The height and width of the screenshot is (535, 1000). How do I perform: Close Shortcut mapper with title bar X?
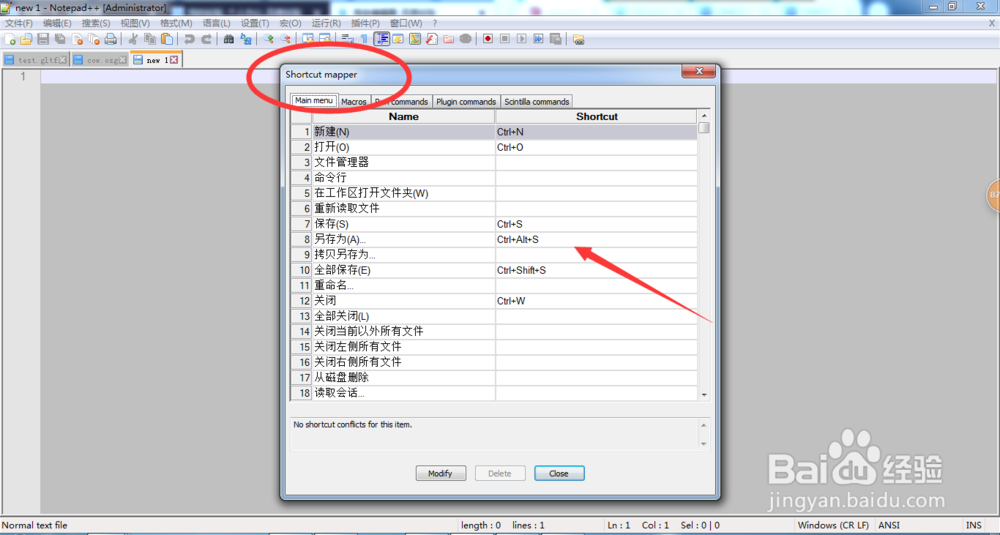click(698, 71)
